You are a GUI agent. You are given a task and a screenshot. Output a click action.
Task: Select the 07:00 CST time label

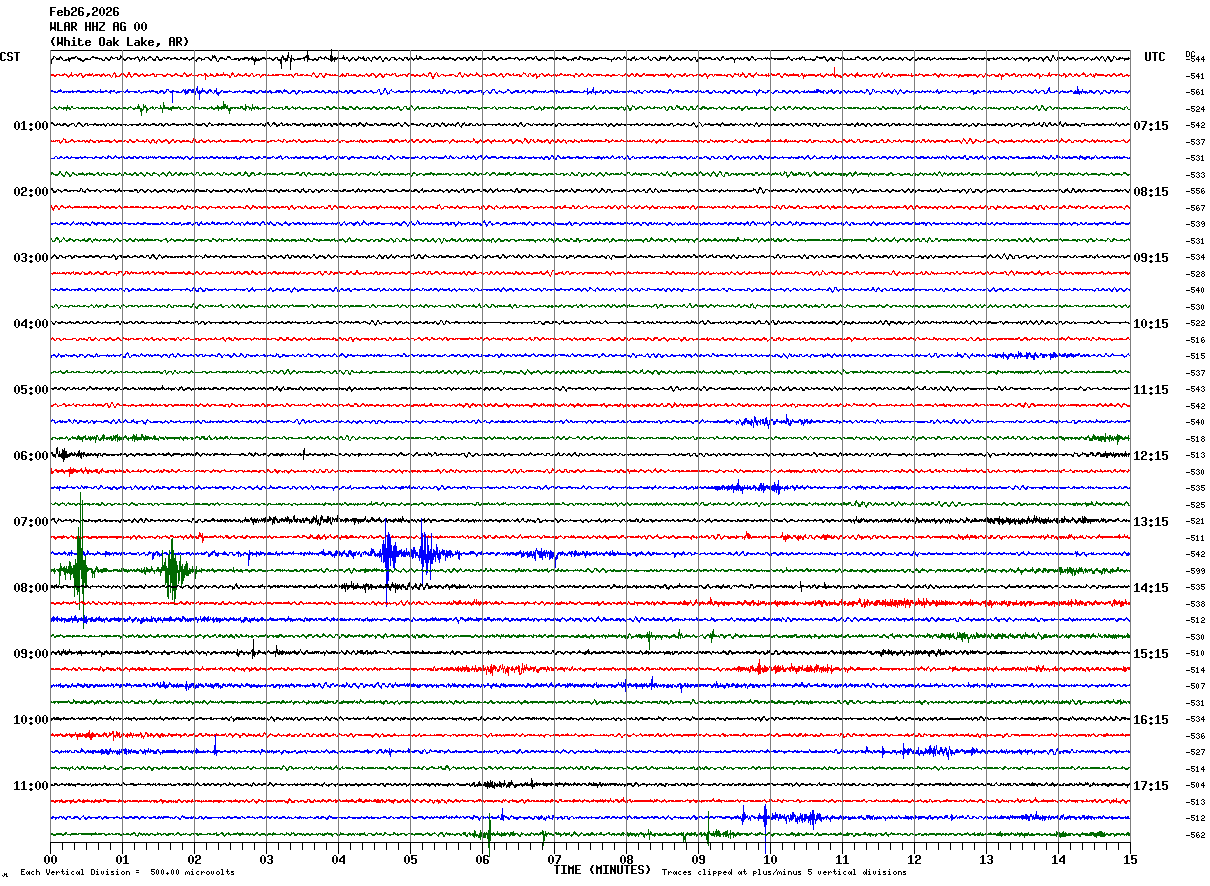(x=30, y=522)
